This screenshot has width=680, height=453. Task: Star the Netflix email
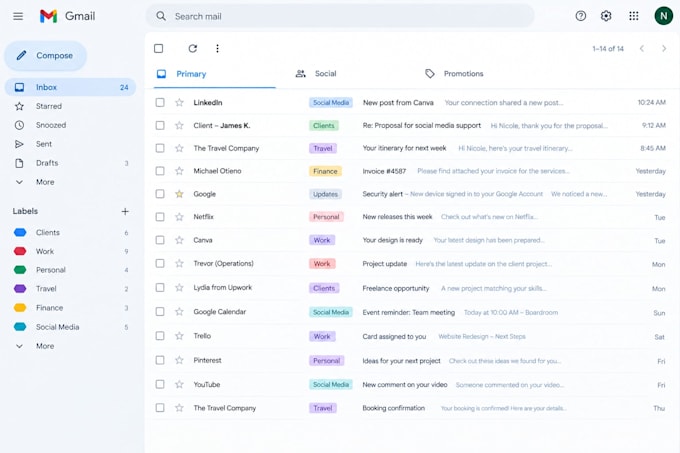pos(179,216)
